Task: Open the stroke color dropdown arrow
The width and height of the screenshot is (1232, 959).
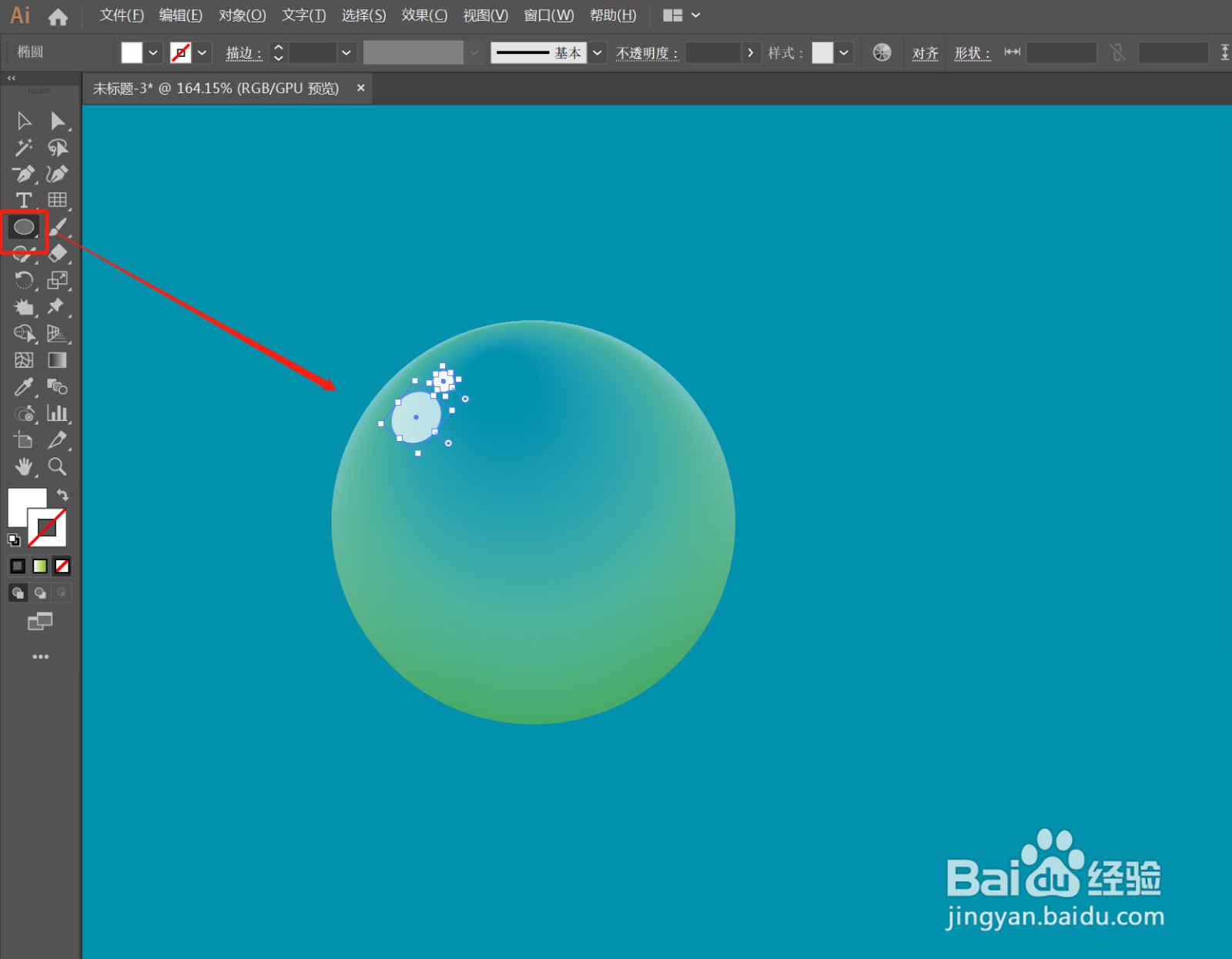Action: point(203,52)
